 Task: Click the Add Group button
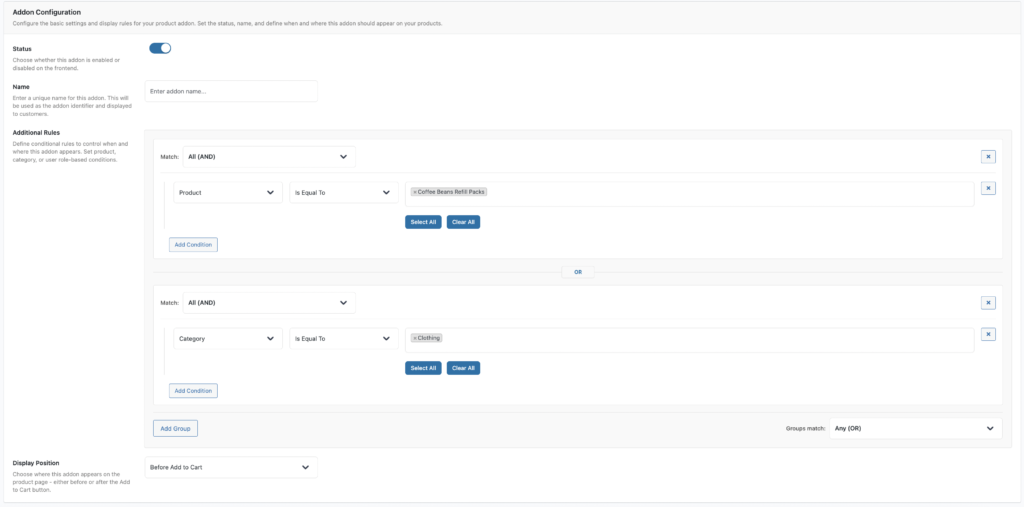pyautogui.click(x=176, y=428)
